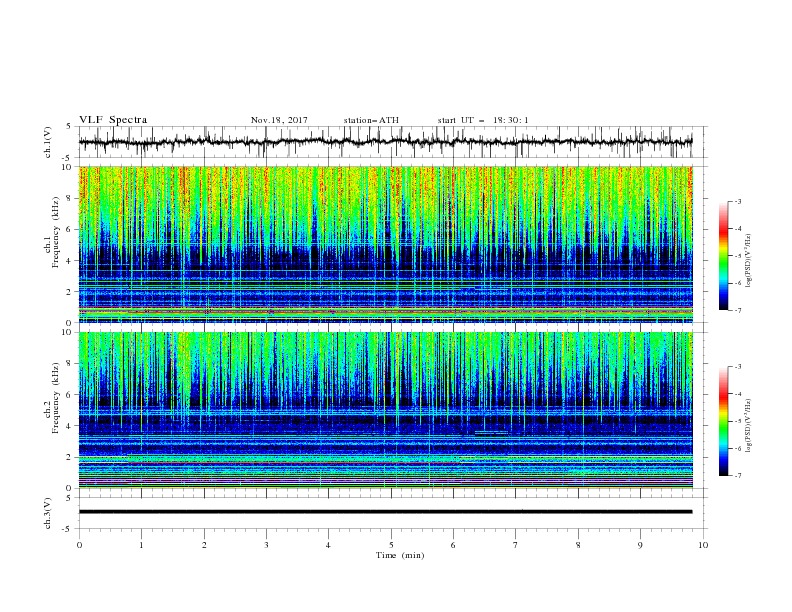The width and height of the screenshot is (792, 612).
Task: Click inside the ch.2 spectrogram panel
Action: pyautogui.click(x=385, y=410)
